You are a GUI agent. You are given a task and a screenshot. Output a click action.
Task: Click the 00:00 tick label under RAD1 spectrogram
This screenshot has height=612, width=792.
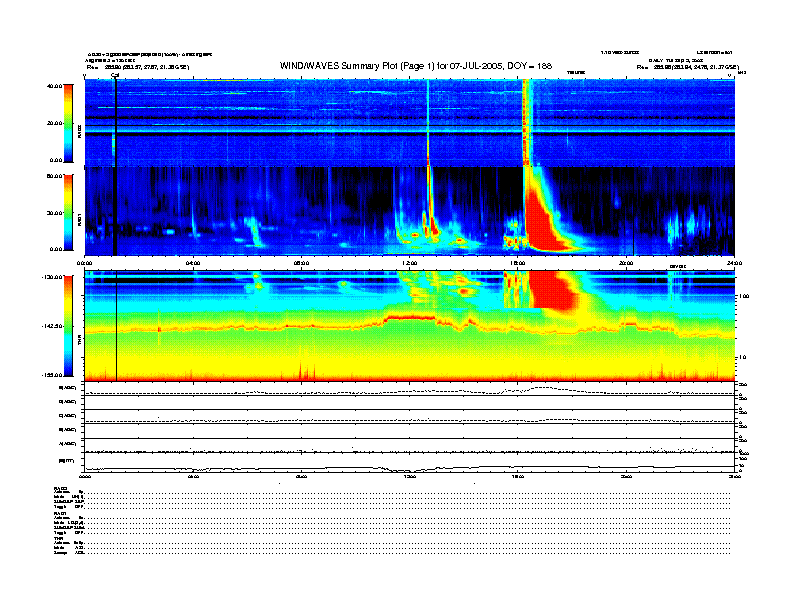tap(84, 263)
